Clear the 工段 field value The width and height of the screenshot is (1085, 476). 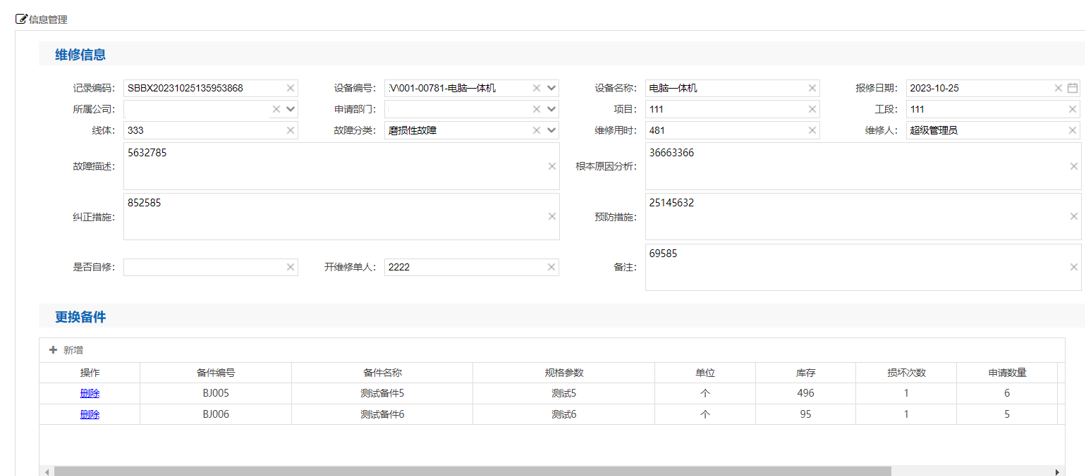pyautogui.click(x=1073, y=109)
